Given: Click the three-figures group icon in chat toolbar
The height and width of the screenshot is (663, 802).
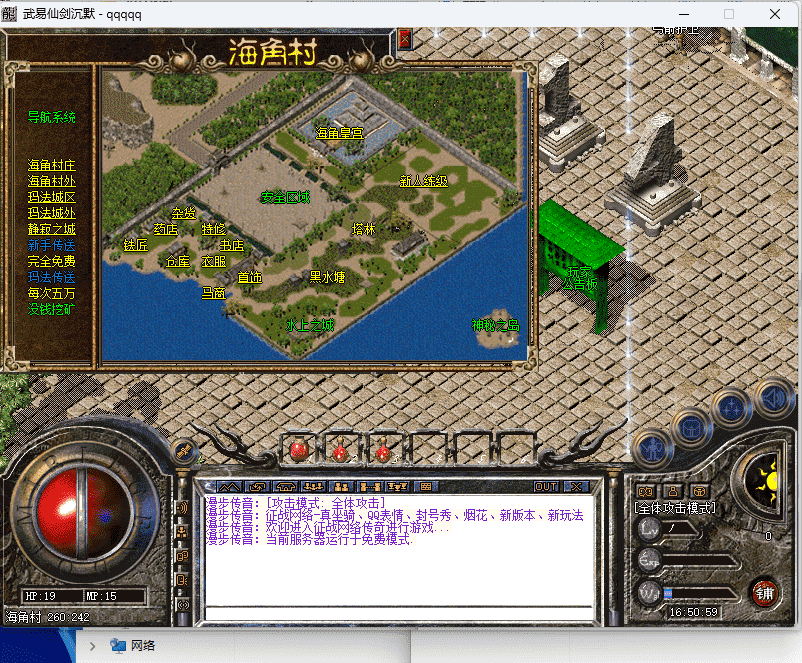Looking at the screenshot, I should tap(314, 487).
